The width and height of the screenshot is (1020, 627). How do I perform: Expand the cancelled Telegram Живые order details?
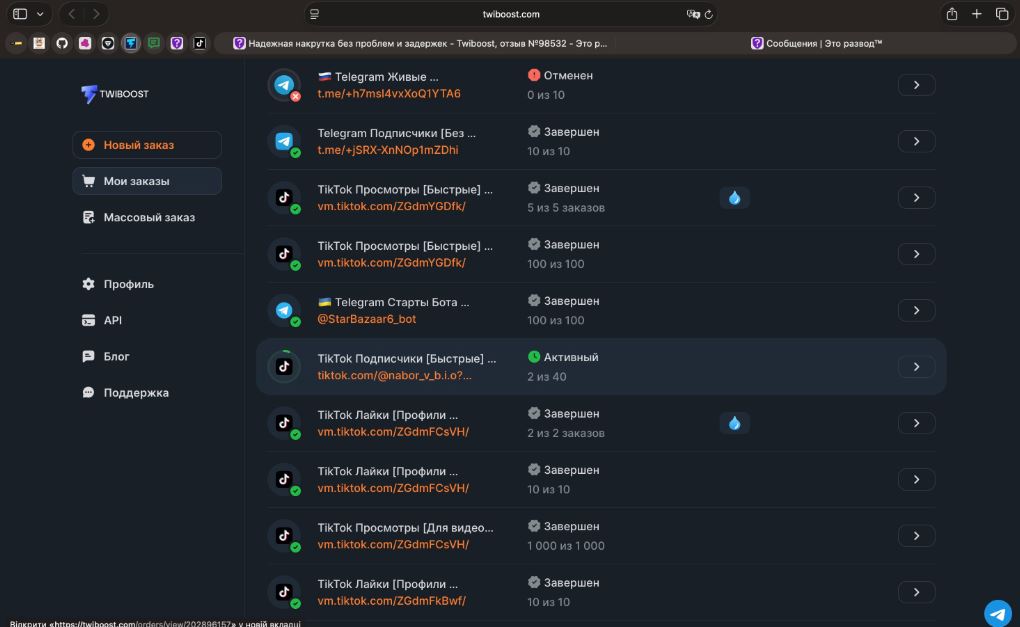click(x=916, y=85)
